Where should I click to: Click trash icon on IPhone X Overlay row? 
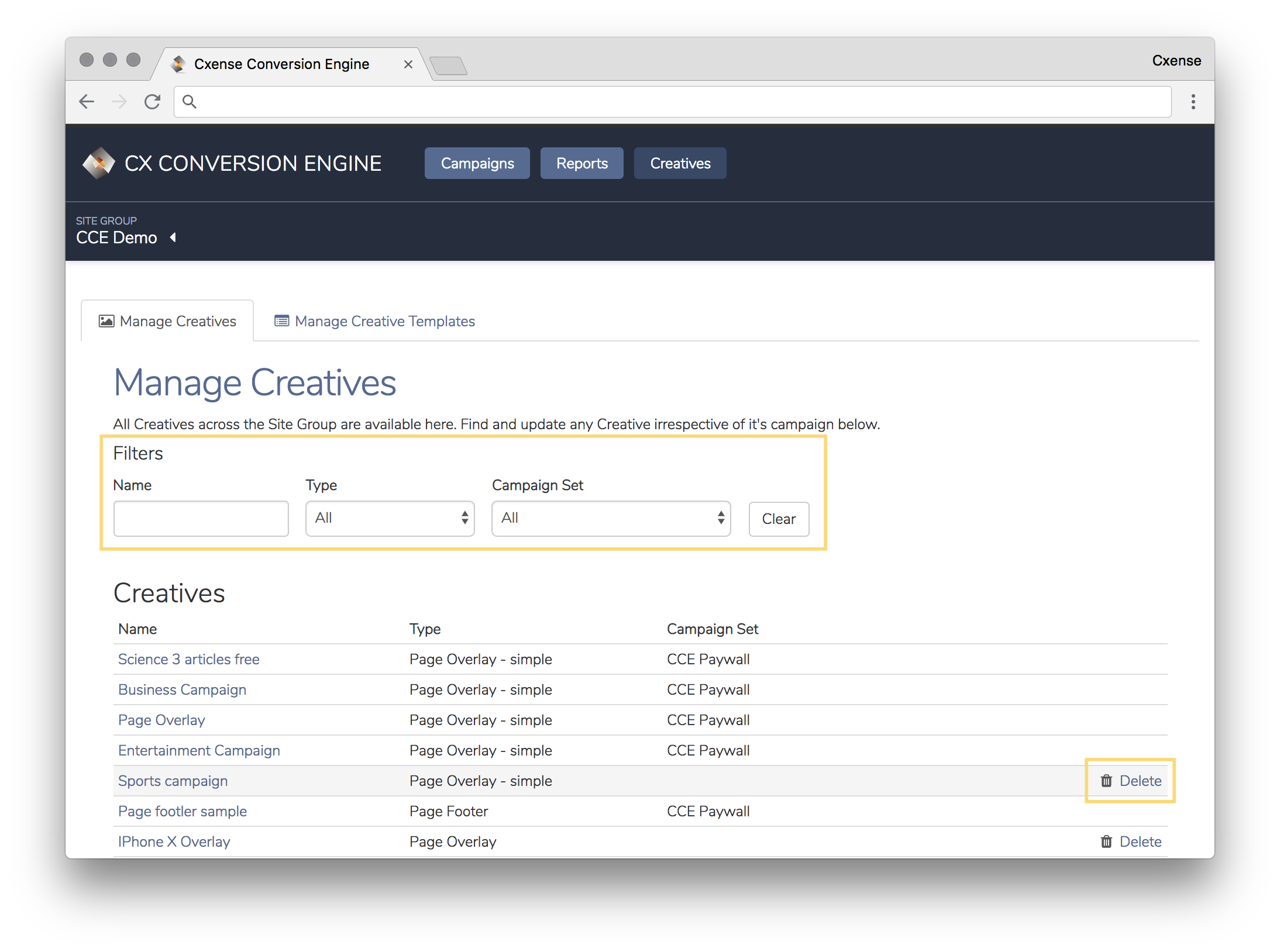point(1106,841)
